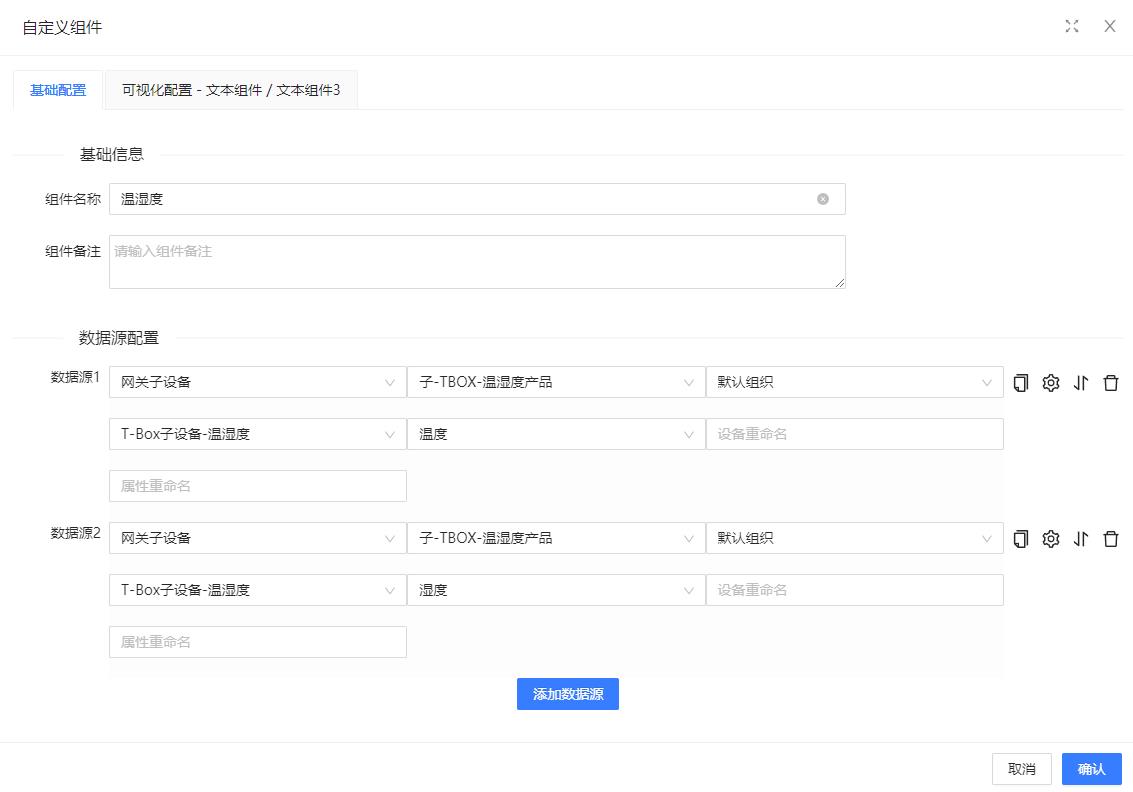Open device dropdown in data source 1

coord(257,434)
